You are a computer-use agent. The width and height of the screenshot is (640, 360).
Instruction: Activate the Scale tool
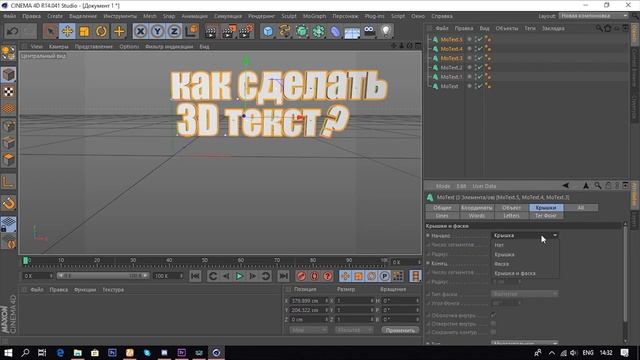pos(84,31)
